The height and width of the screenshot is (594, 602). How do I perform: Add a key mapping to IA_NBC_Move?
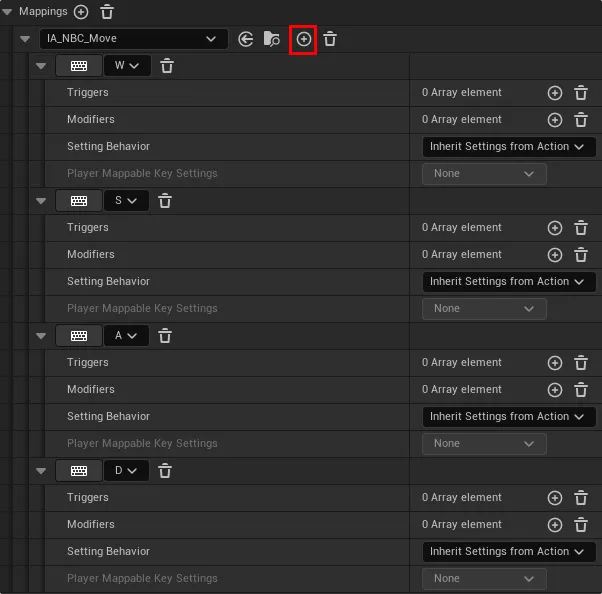[x=303, y=39]
